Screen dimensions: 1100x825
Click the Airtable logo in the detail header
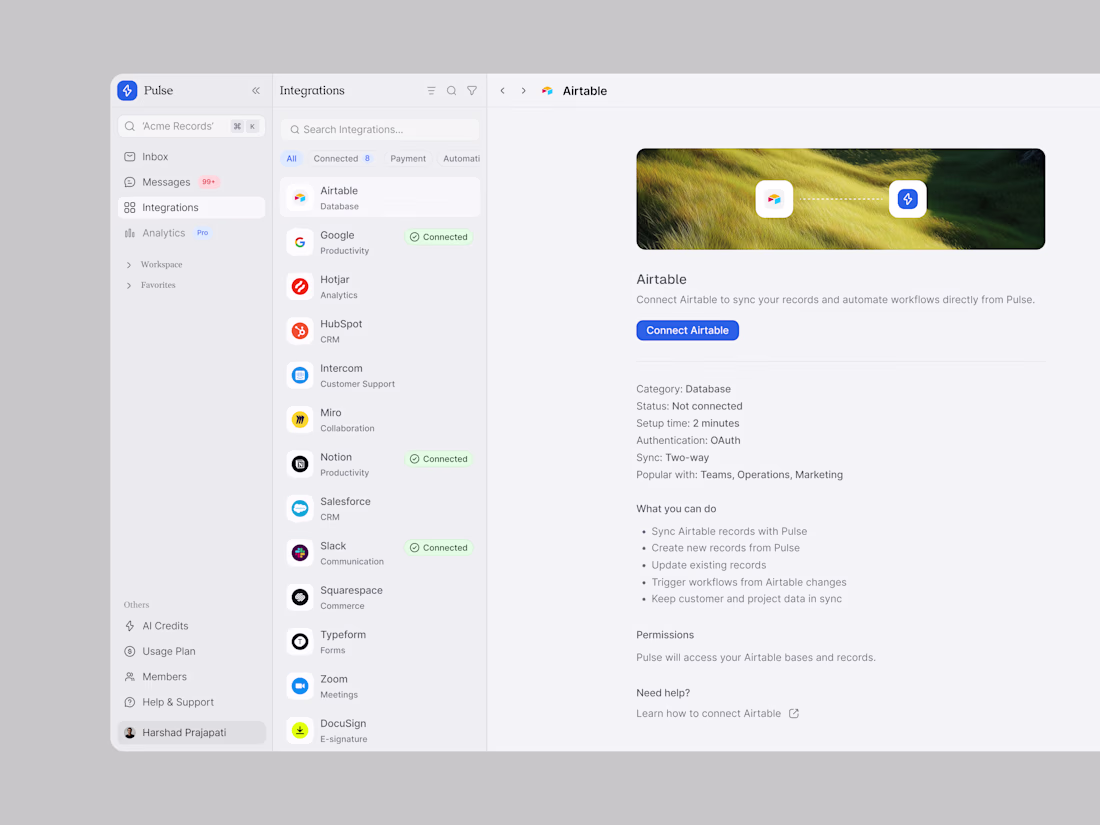[x=547, y=90]
